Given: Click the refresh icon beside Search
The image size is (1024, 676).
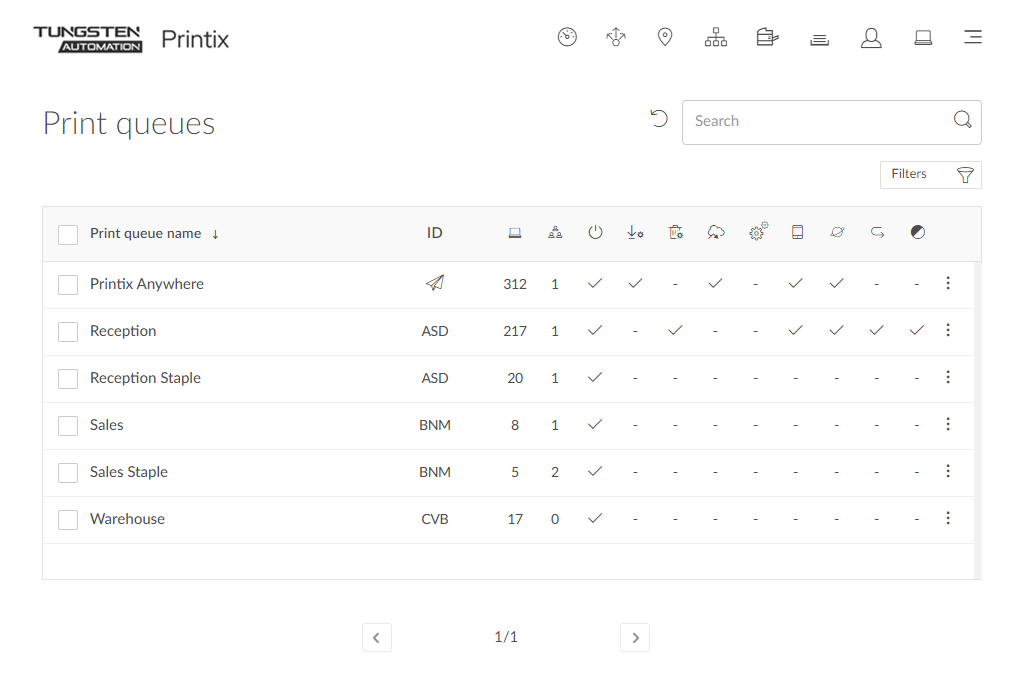Looking at the screenshot, I should 659,119.
